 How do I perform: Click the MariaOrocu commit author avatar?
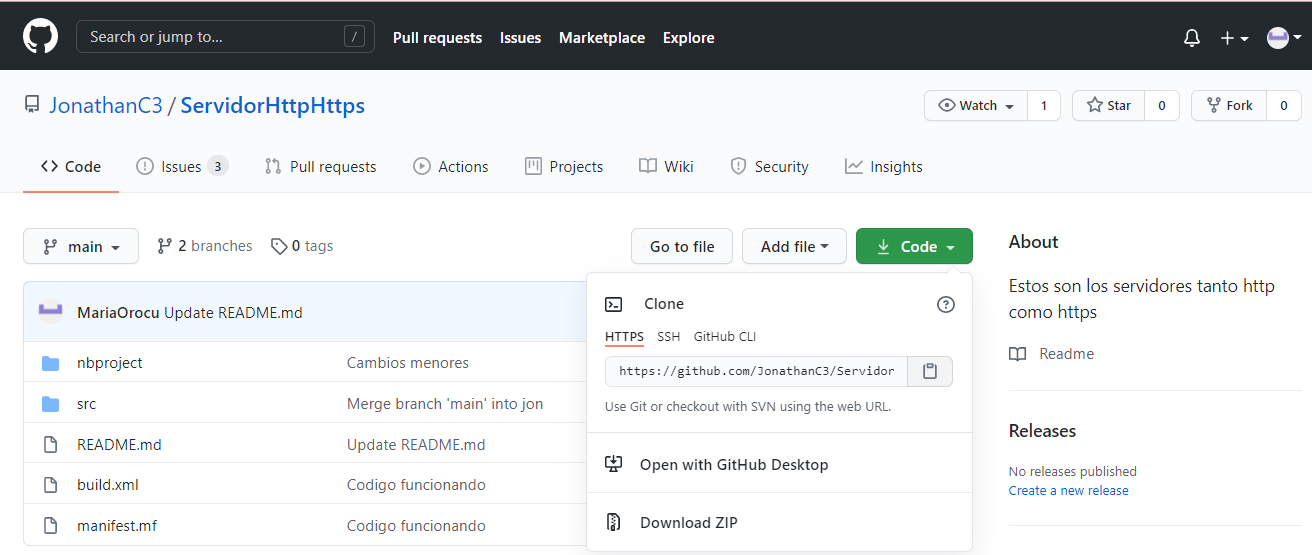(x=51, y=312)
